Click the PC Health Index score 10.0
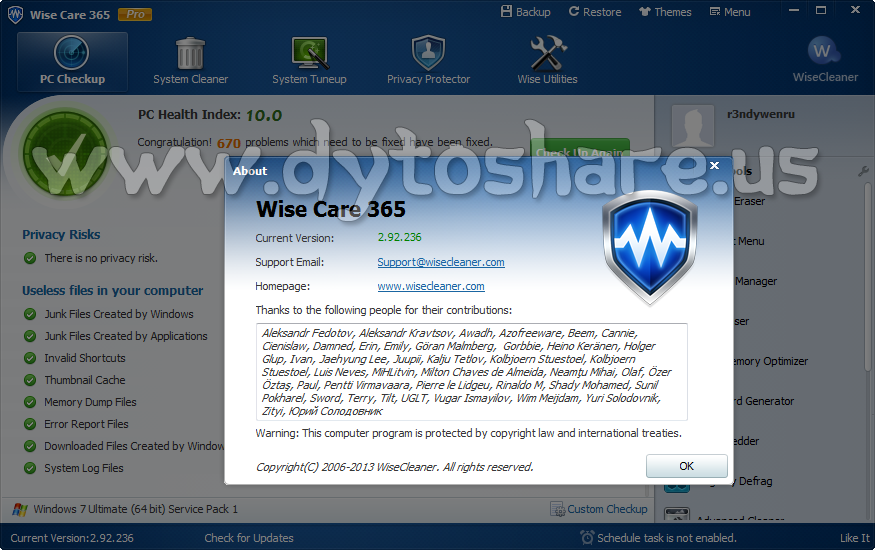 (x=264, y=115)
